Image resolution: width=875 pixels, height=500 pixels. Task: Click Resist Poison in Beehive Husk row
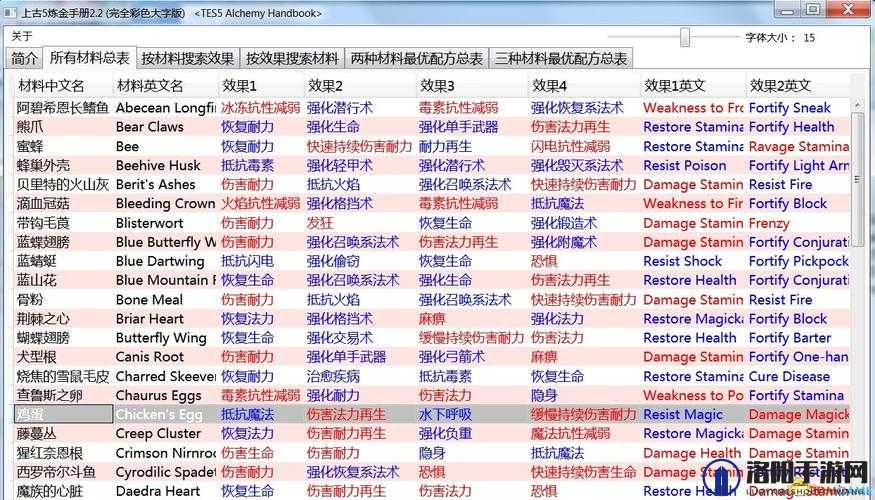tap(685, 165)
